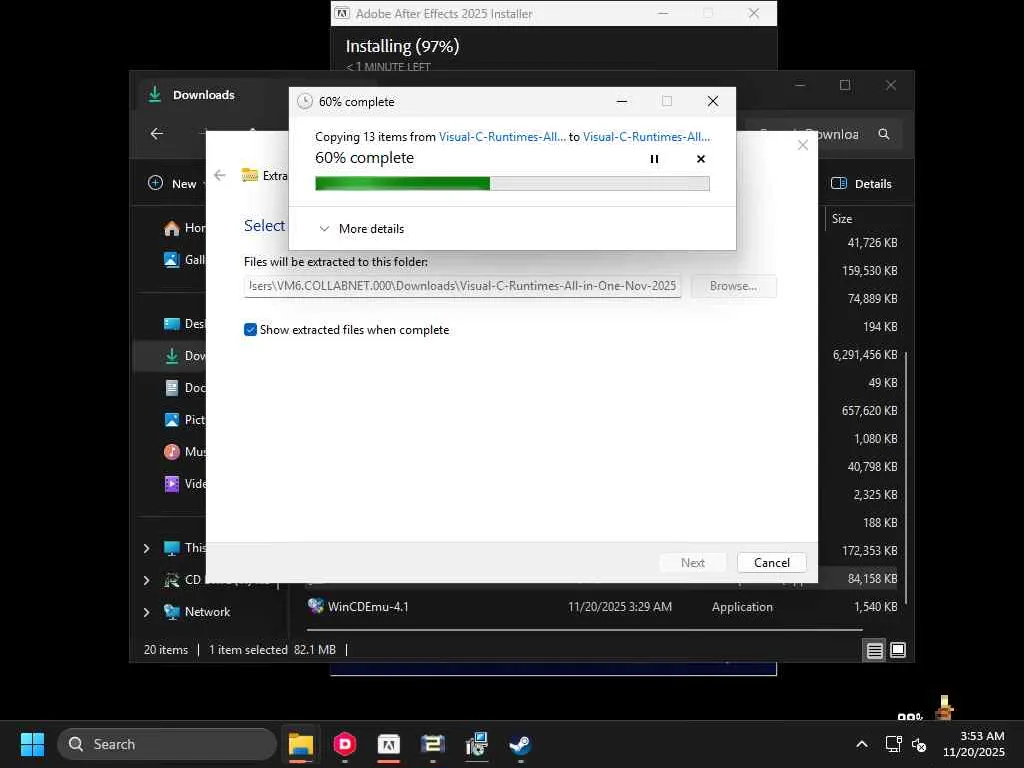Open Steam from the taskbar
Image resolution: width=1024 pixels, height=768 pixels.
[520, 744]
